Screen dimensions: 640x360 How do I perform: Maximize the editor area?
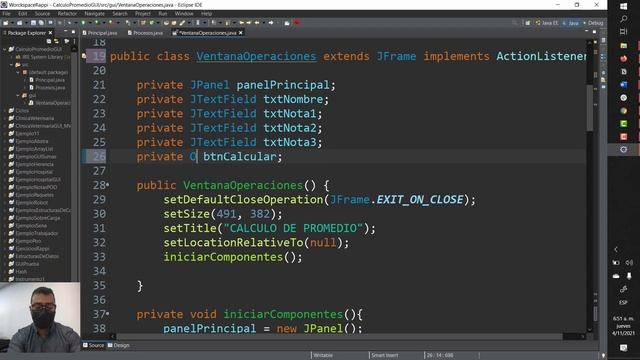594,31
